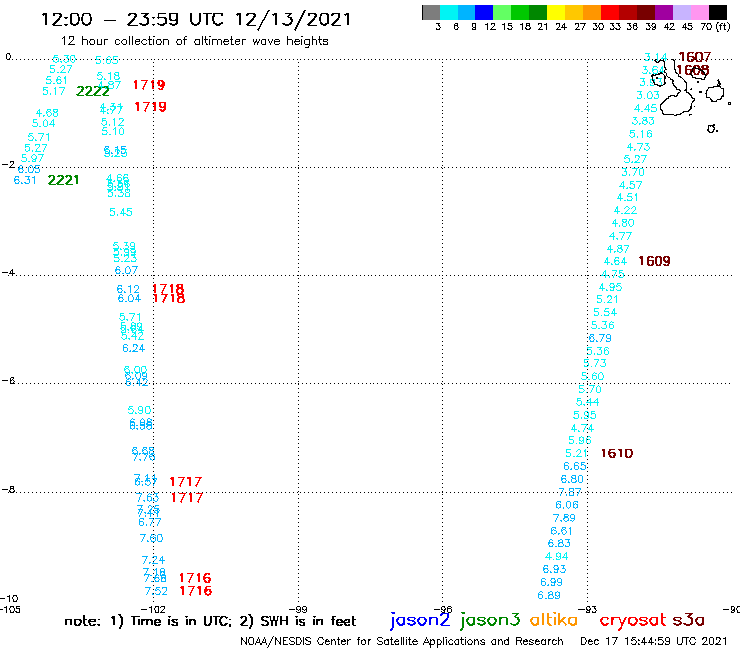The image size is (740, 650).
Task: Click the cyan 6 ft legend swatch
Action: tap(449, 12)
